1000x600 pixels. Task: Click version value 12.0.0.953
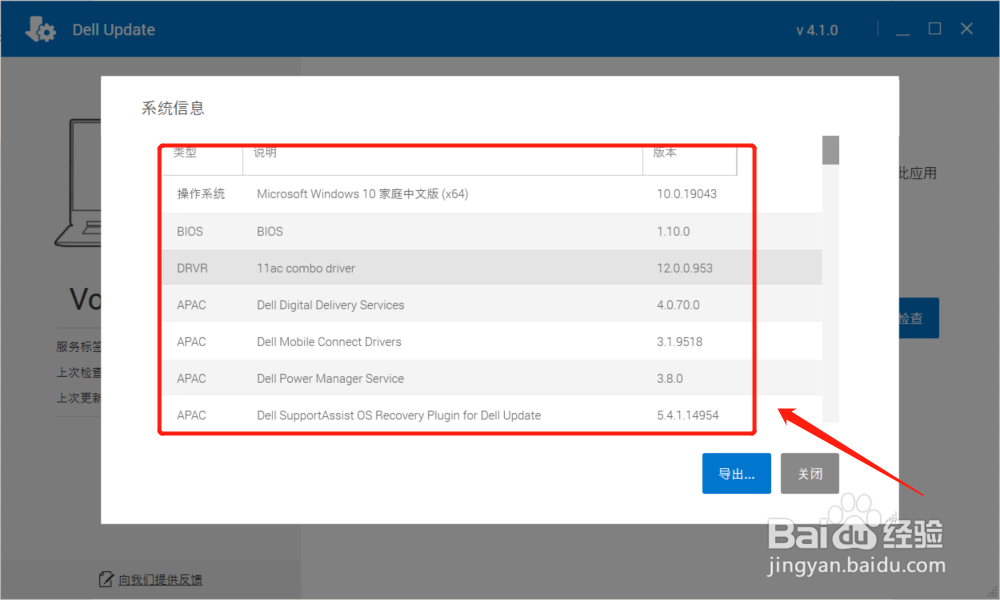pos(685,268)
